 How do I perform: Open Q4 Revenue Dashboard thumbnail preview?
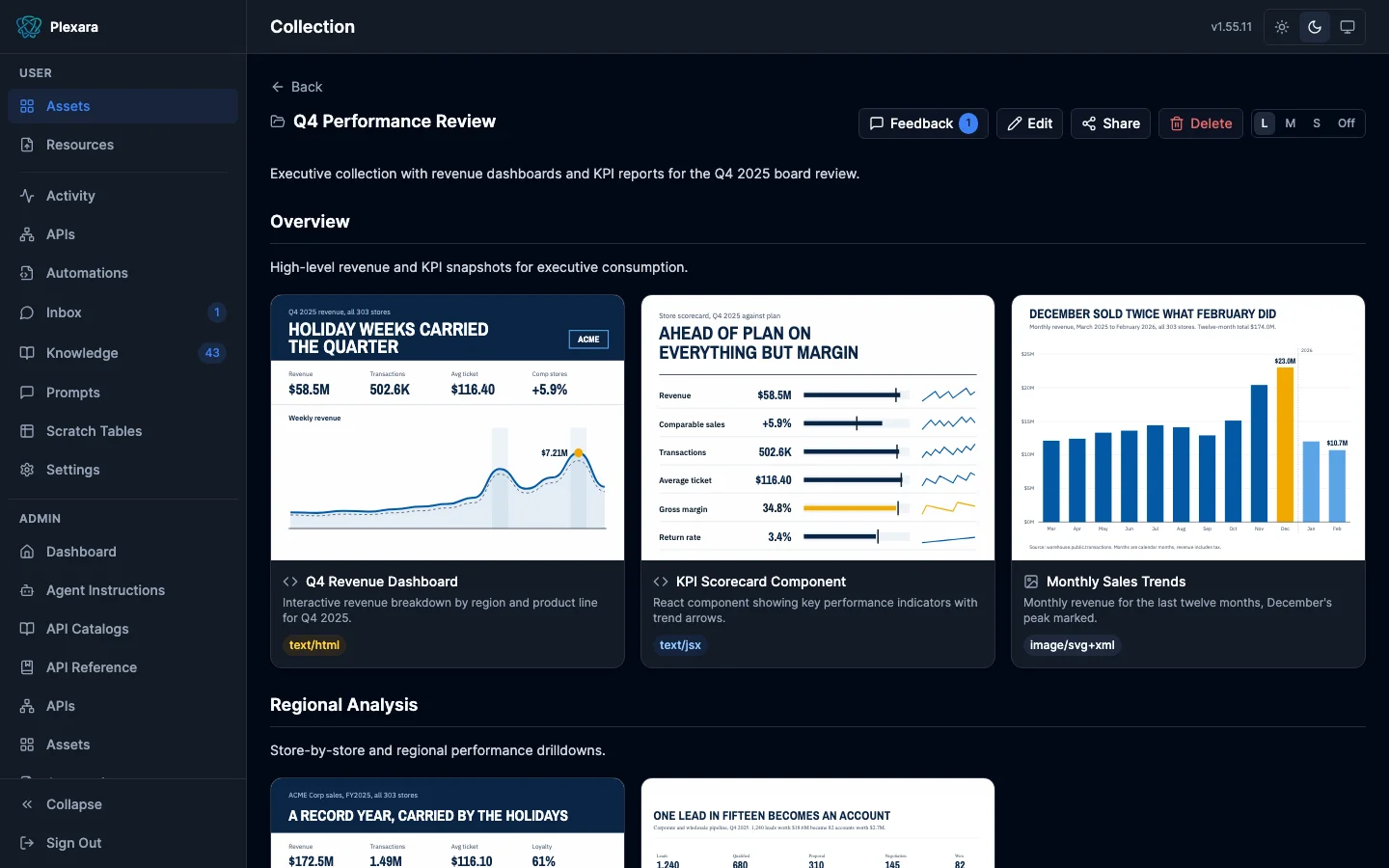448,427
